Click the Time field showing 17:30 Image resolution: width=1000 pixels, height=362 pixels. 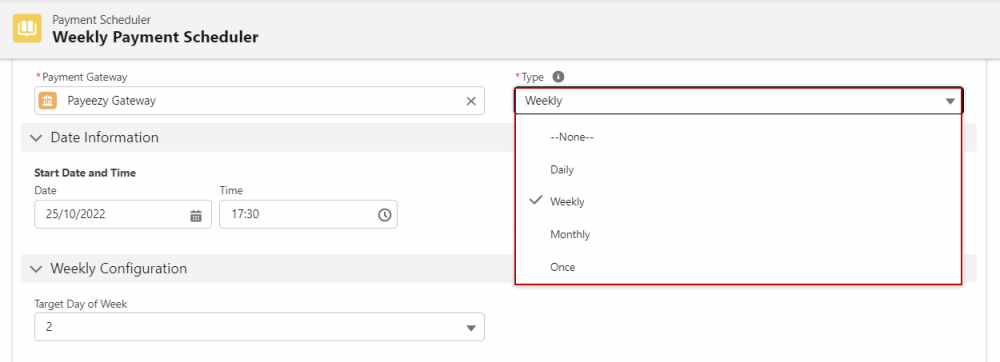308,215
